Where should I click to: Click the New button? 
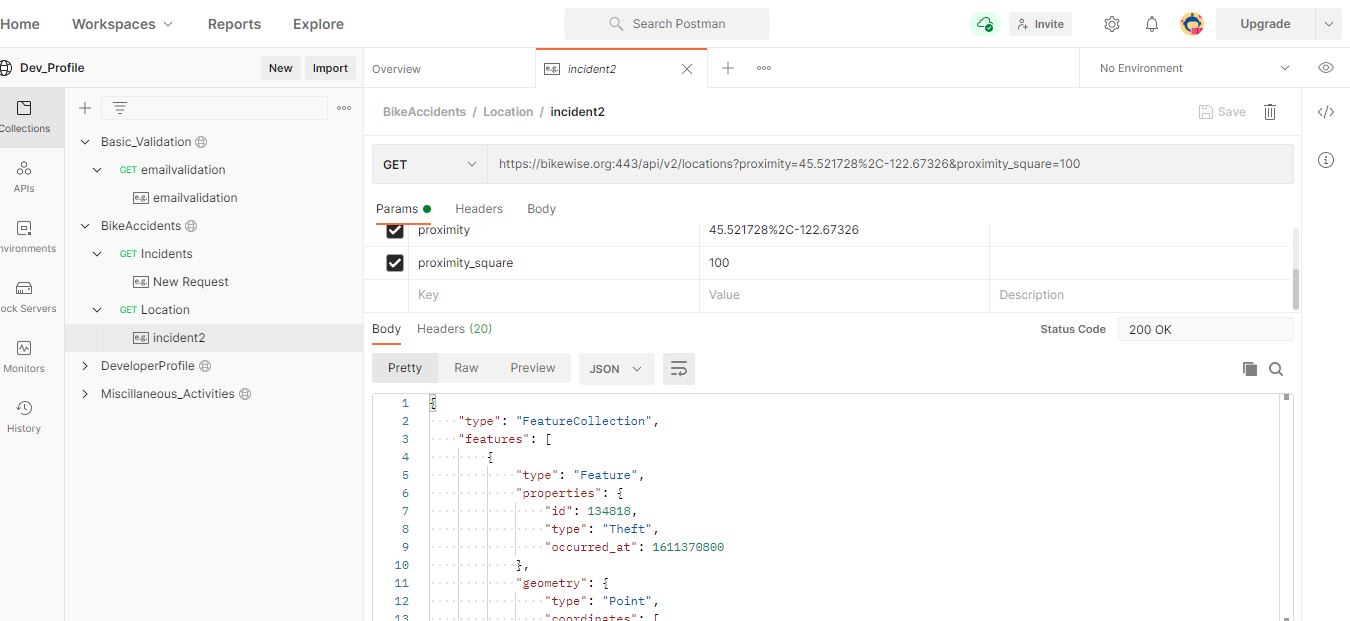pos(281,68)
